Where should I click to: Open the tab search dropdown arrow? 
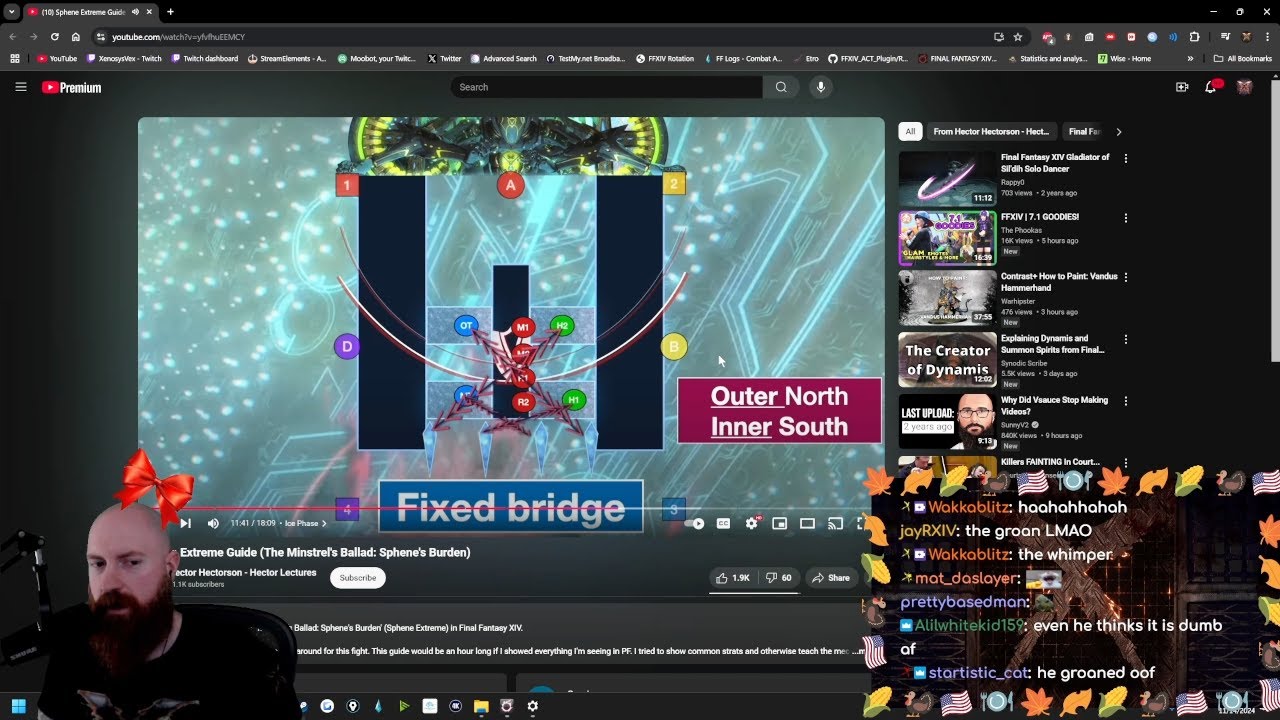pos(10,12)
